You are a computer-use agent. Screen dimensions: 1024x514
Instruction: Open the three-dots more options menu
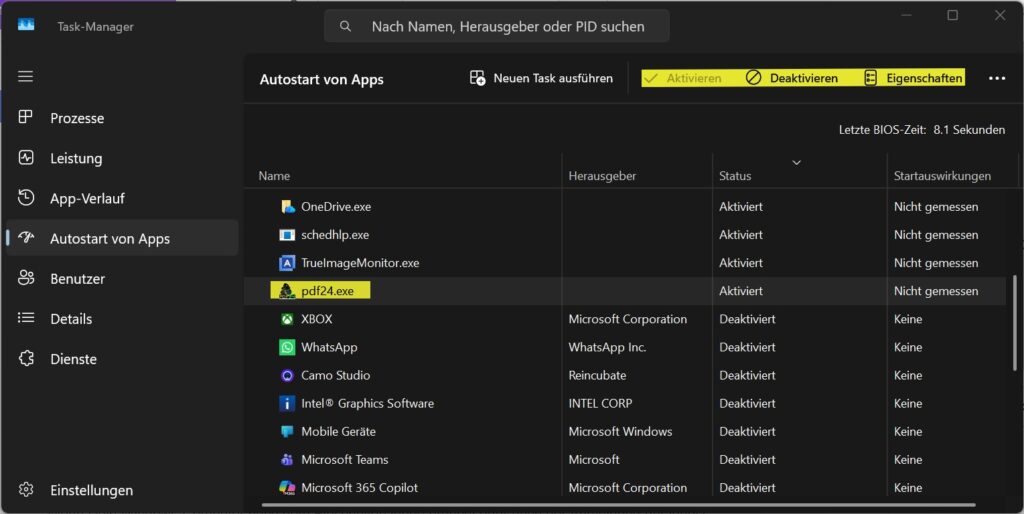[997, 78]
